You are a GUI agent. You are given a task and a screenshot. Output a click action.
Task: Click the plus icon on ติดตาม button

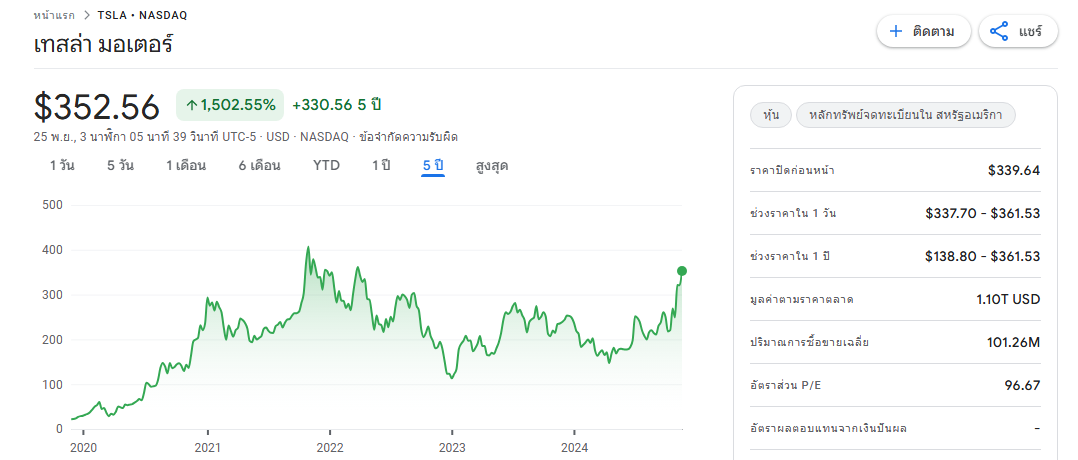pyautogui.click(x=895, y=31)
